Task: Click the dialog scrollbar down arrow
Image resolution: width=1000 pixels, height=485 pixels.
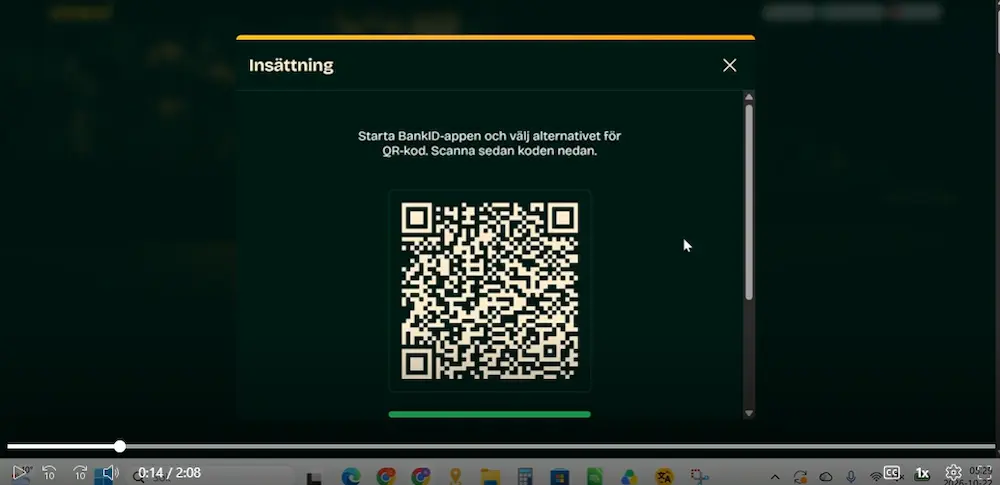Action: (x=749, y=414)
